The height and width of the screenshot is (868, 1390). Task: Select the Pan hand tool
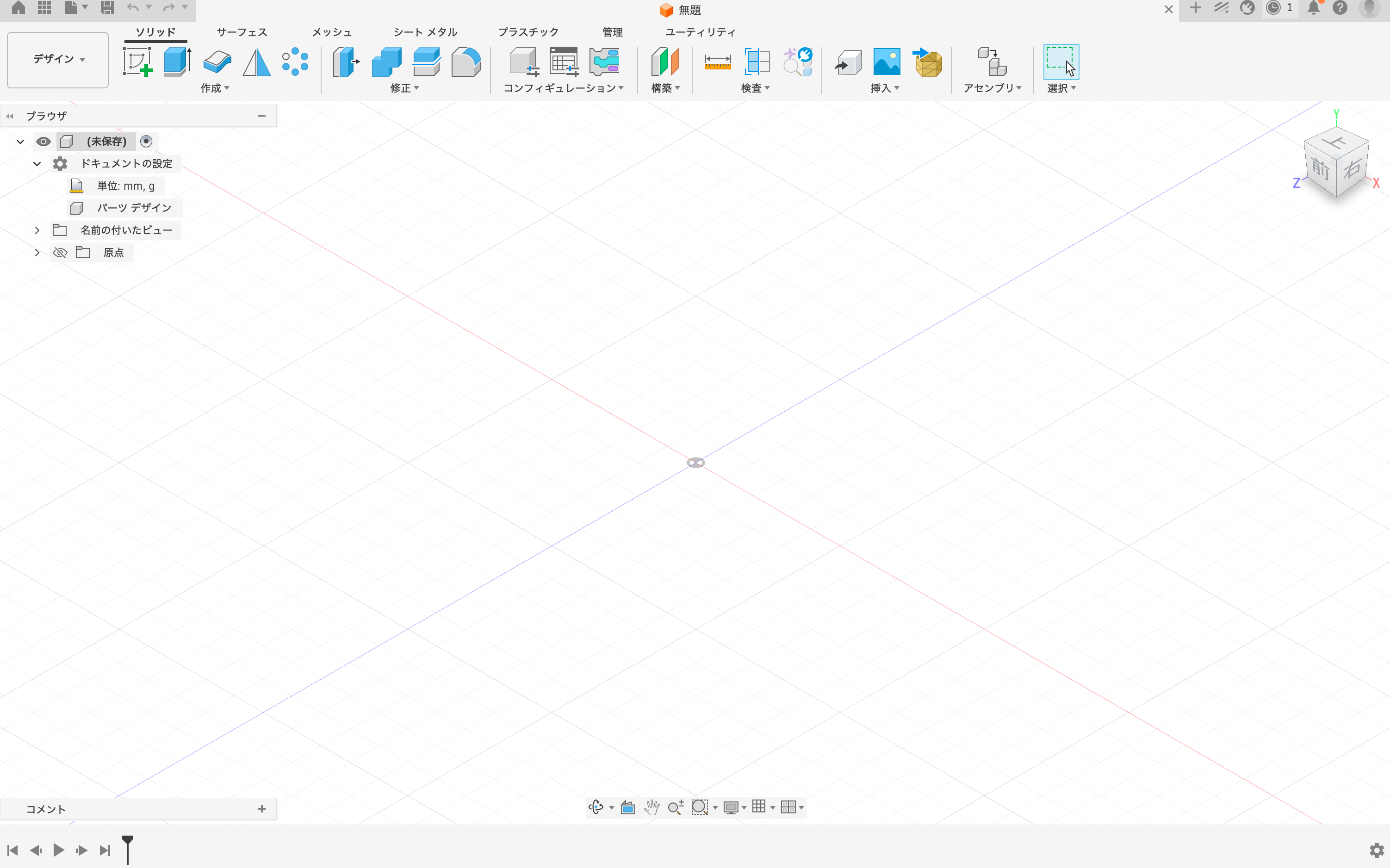pyautogui.click(x=651, y=807)
